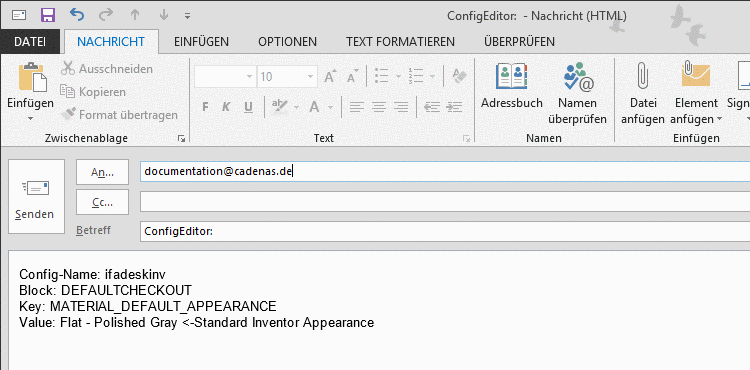Click the numbered list icon
The width and height of the screenshot is (750, 370).
[416, 76]
